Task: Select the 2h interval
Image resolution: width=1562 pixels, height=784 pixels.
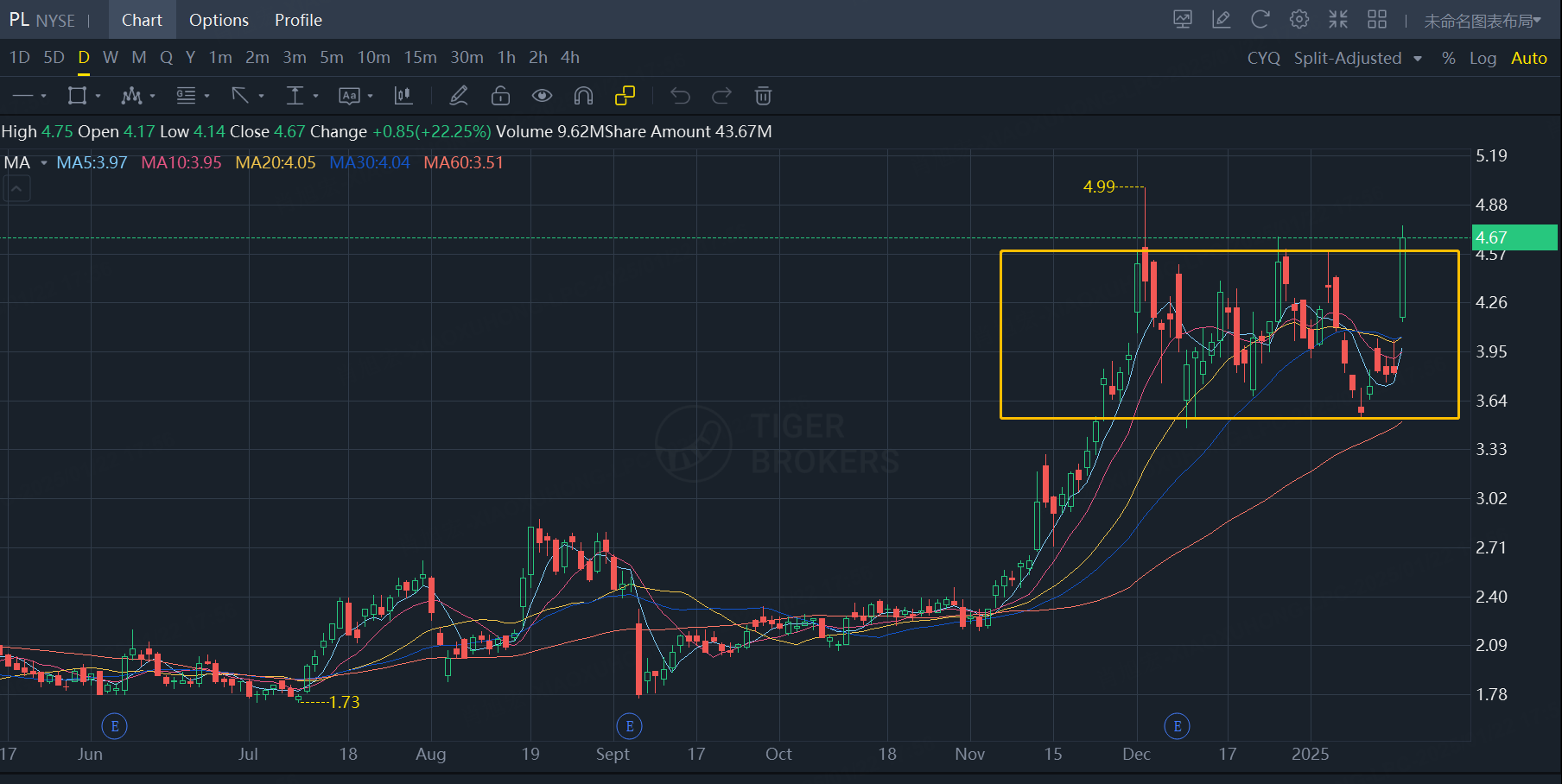Action: 538,58
